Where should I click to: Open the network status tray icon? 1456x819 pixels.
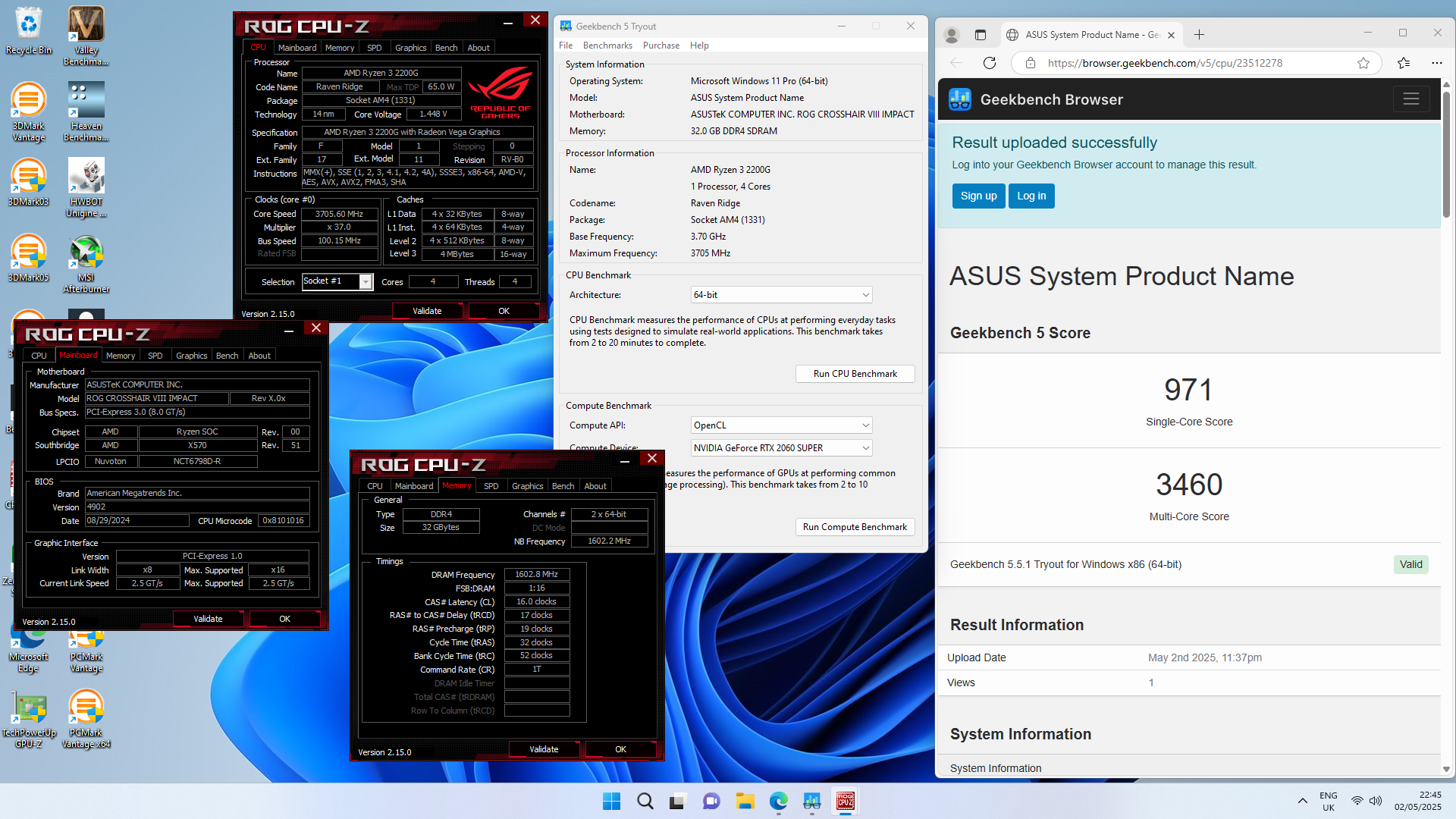pos(1357,801)
